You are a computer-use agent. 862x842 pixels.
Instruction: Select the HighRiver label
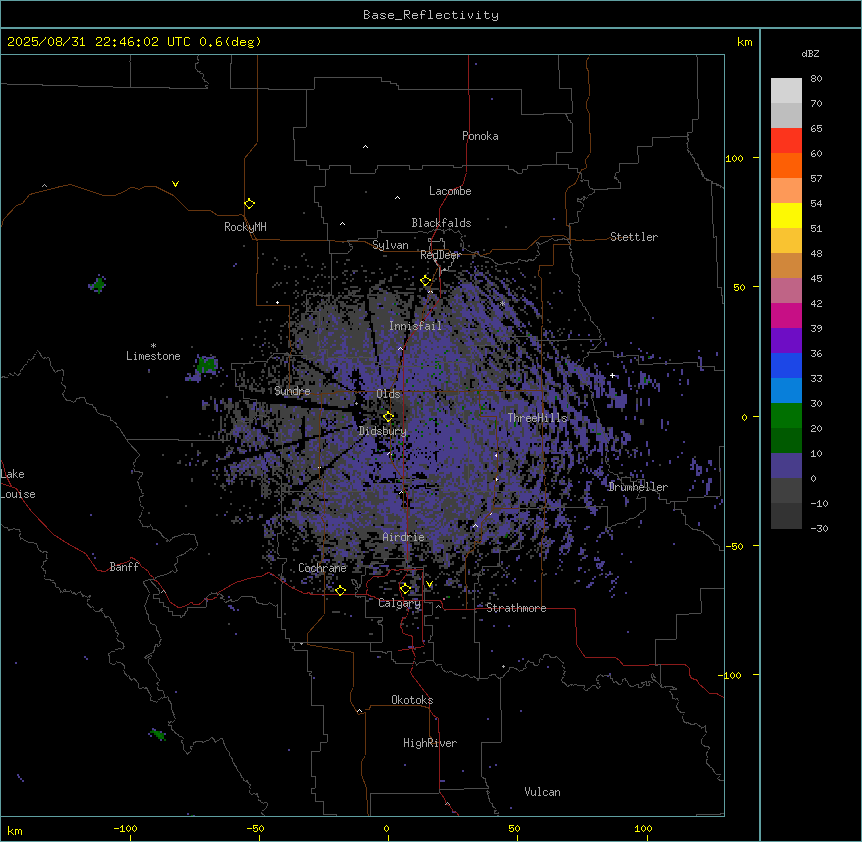click(430, 743)
